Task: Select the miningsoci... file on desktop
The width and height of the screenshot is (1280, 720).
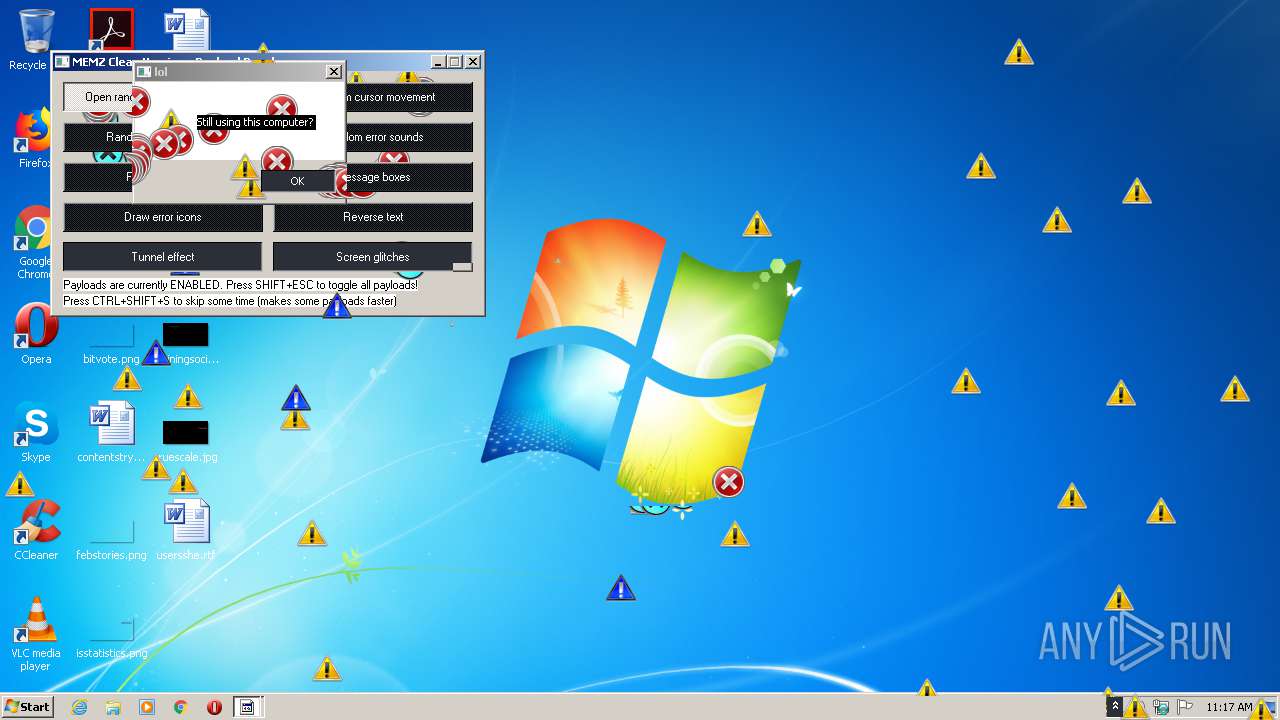Action: [x=186, y=344]
